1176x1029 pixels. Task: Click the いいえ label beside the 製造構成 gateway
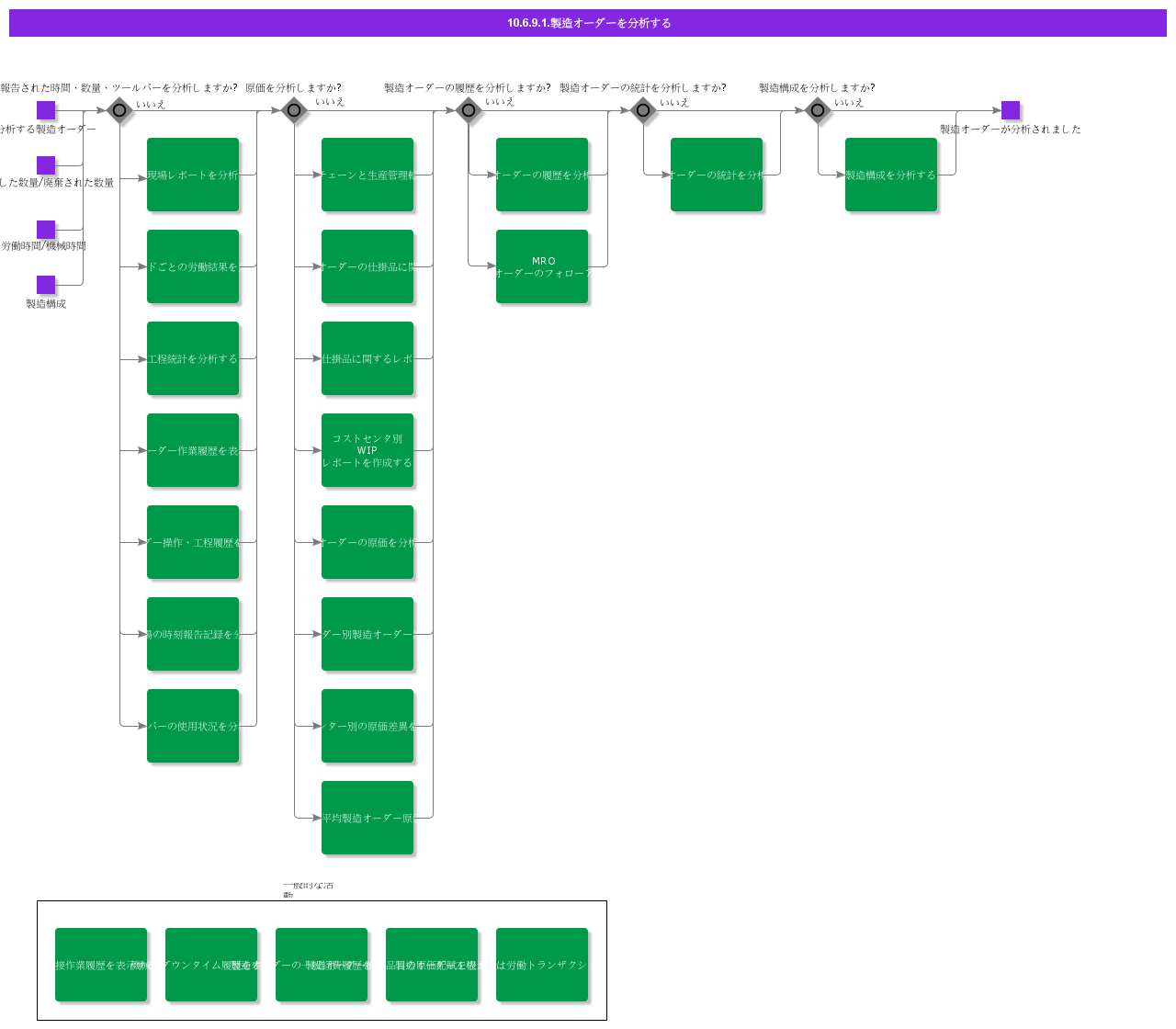pos(849,103)
